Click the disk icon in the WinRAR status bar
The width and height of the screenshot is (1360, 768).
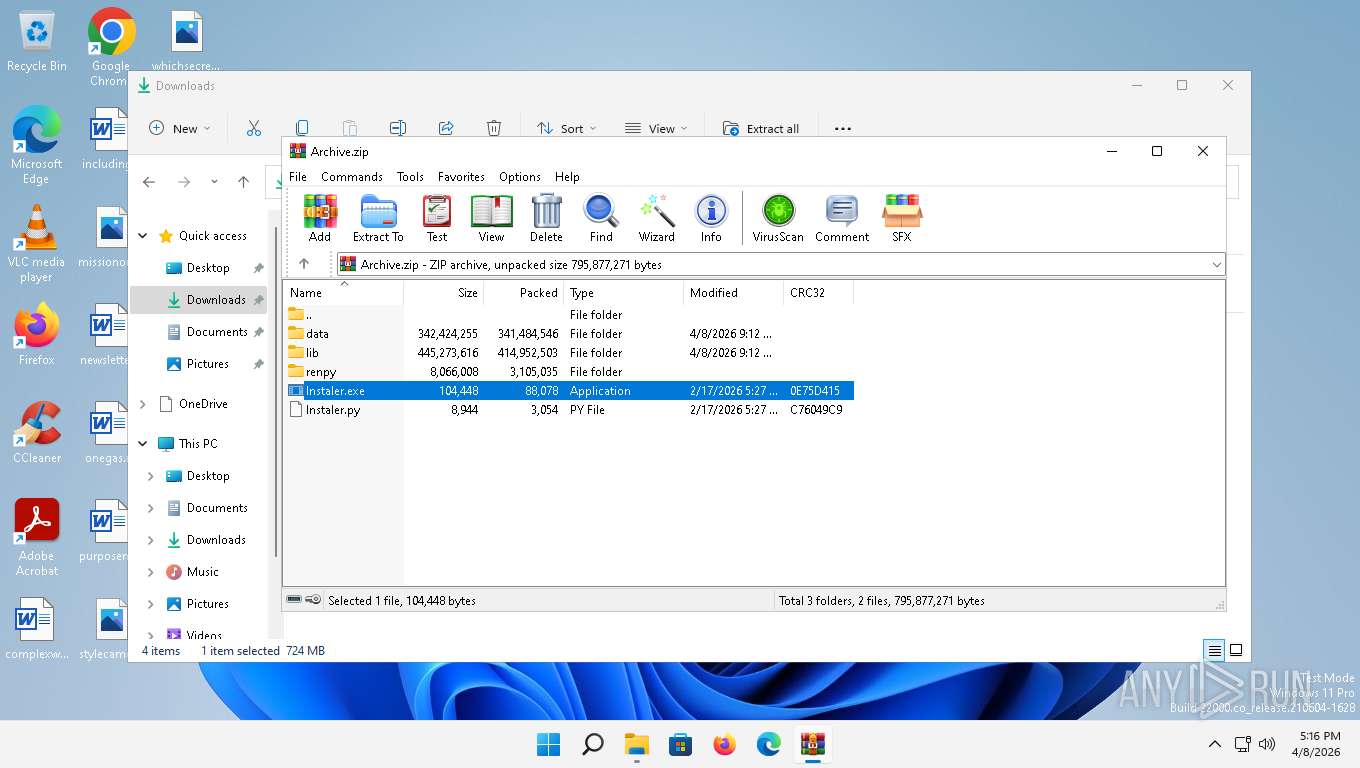pyautogui.click(x=294, y=600)
